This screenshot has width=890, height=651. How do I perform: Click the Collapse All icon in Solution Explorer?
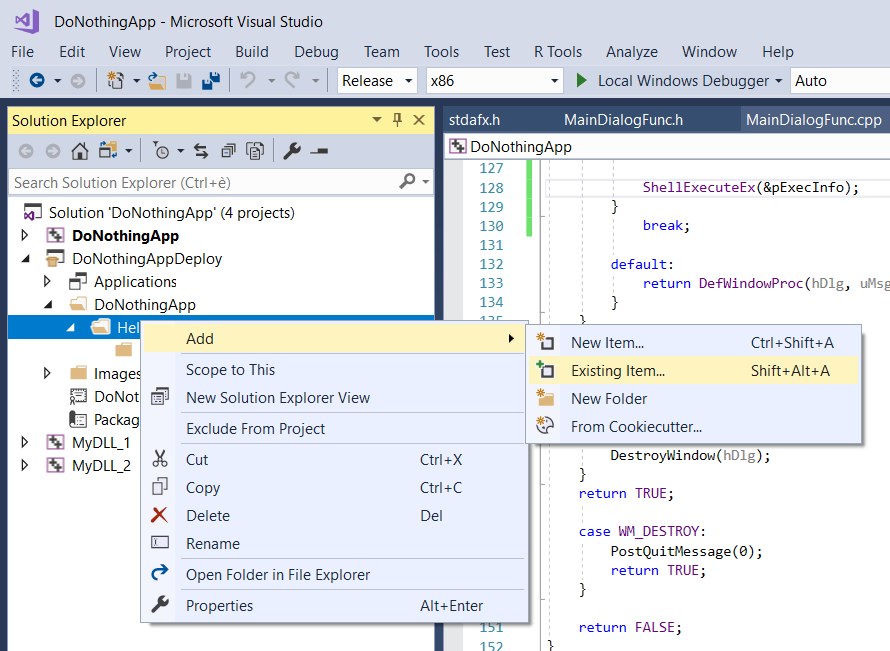(x=228, y=151)
